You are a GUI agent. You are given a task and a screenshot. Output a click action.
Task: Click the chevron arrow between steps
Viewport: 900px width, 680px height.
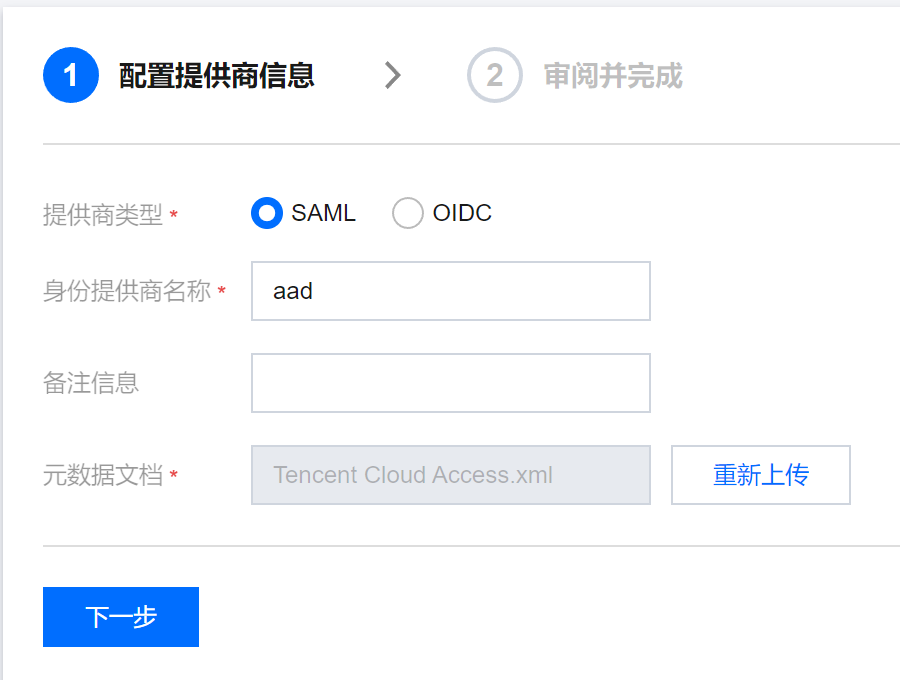coord(392,75)
